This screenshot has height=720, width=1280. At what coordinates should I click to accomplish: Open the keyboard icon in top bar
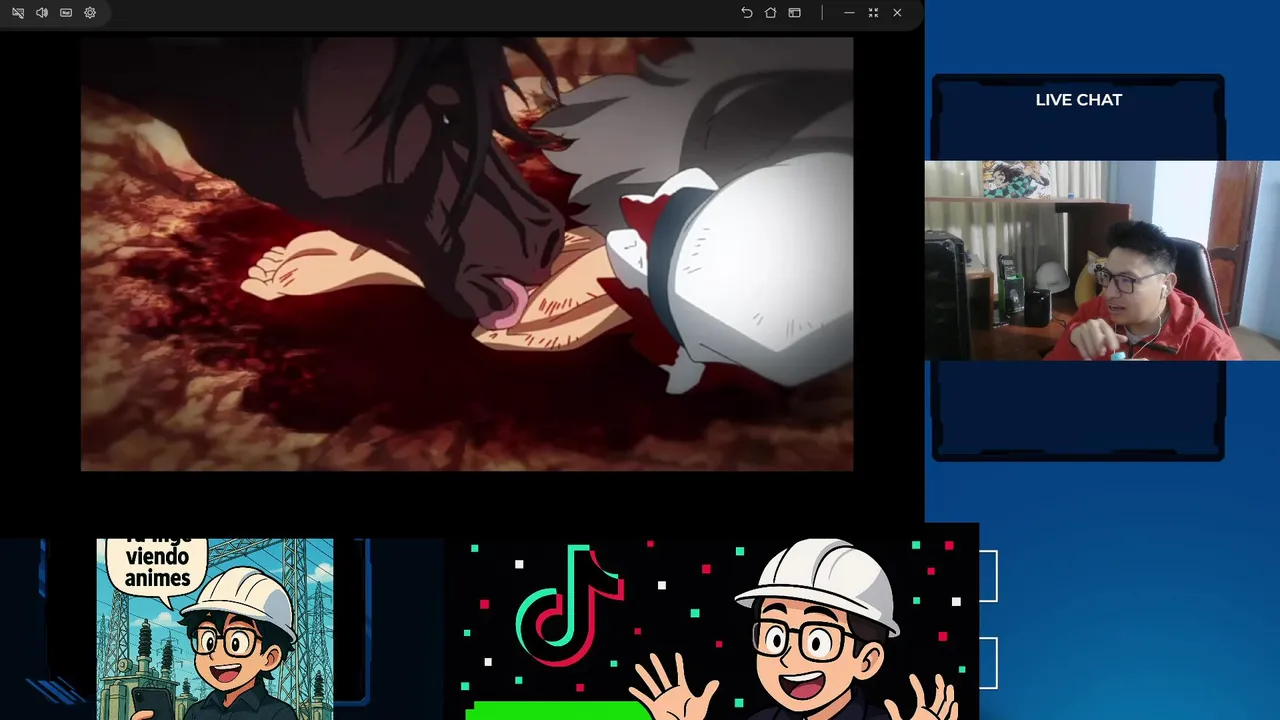66,13
